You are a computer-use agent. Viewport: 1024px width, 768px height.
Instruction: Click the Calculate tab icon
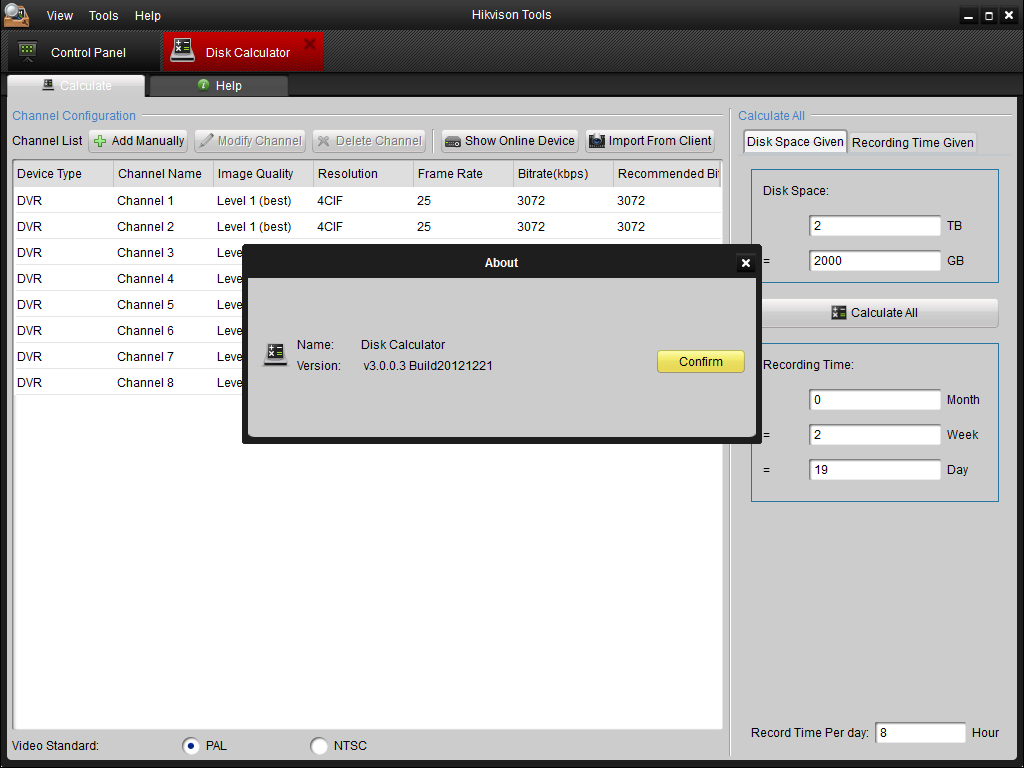[x=48, y=85]
